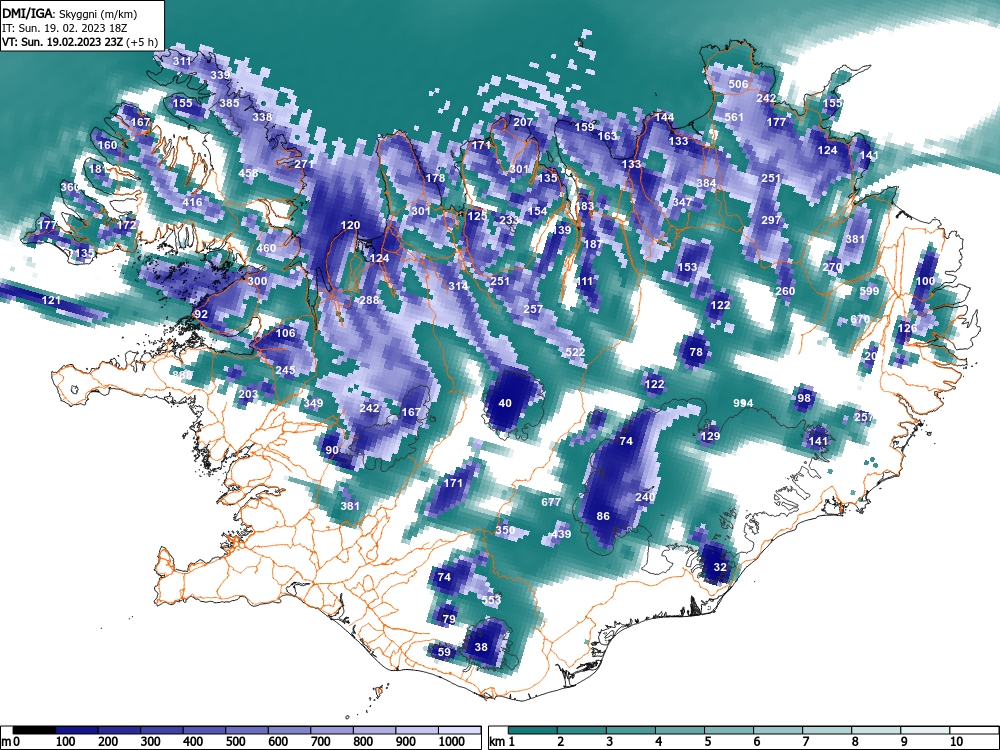Click the visibility value 78
This screenshot has width=1000, height=750.
(696, 352)
